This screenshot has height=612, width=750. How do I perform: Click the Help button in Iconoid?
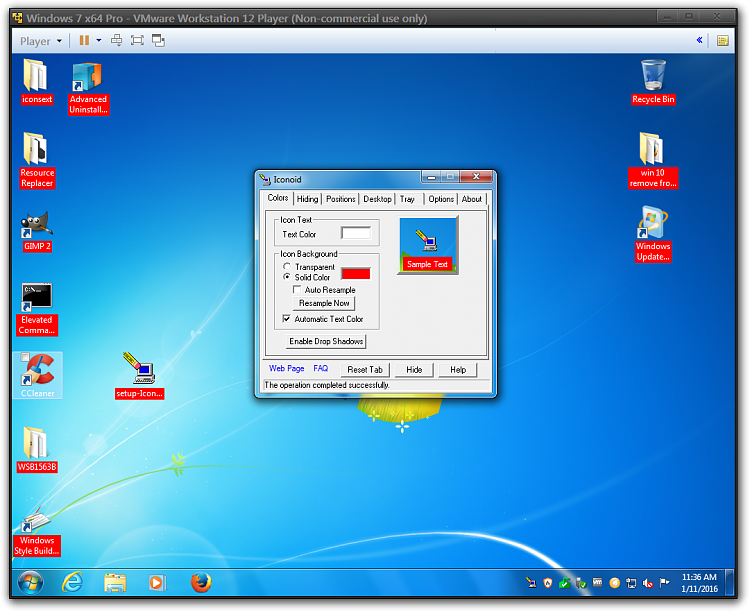458,369
